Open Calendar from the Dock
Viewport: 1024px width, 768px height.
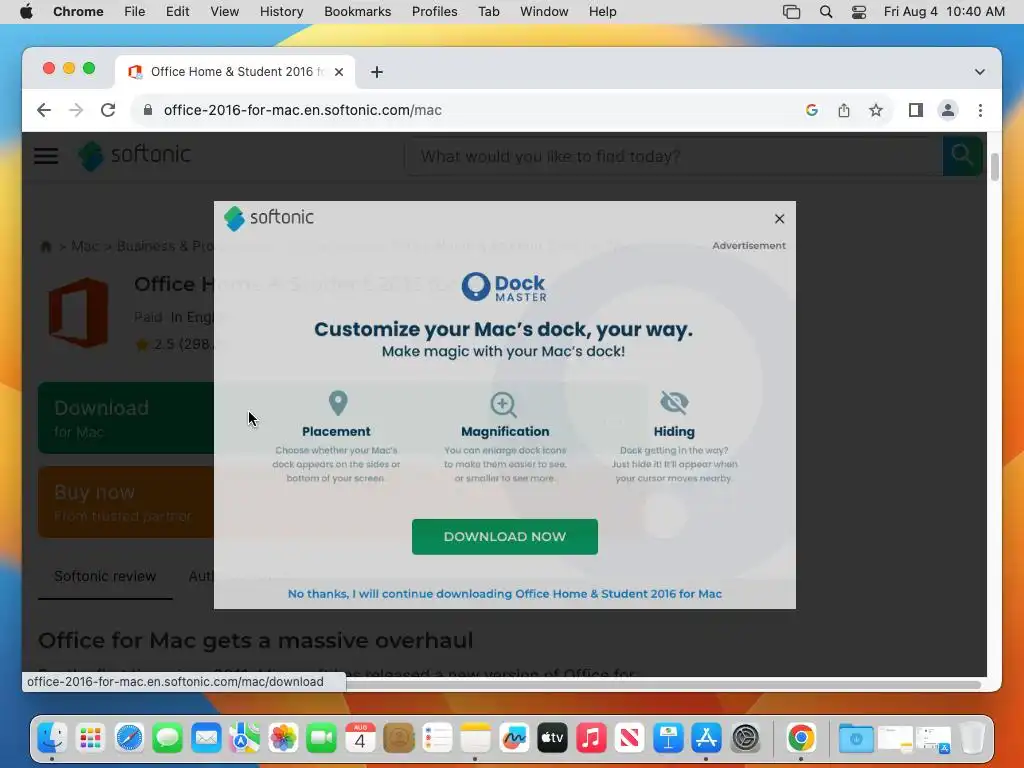[x=360, y=738]
